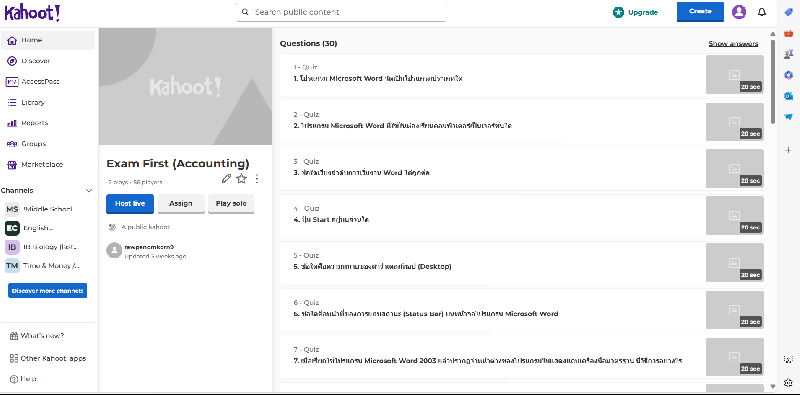Screen dimensions: 800x395
Task: Click the search public content field
Action: coord(341,12)
